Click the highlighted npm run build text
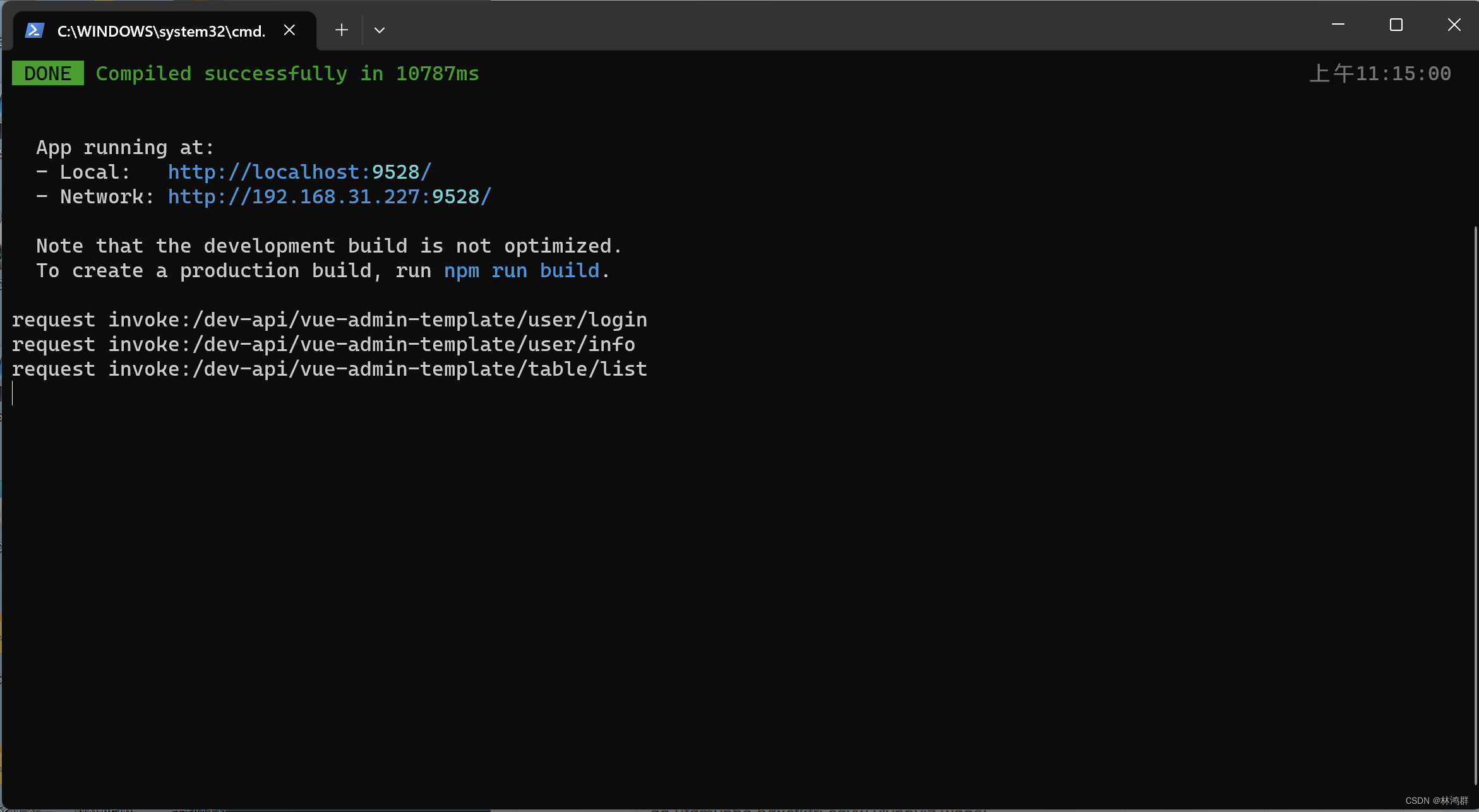 [x=522, y=270]
